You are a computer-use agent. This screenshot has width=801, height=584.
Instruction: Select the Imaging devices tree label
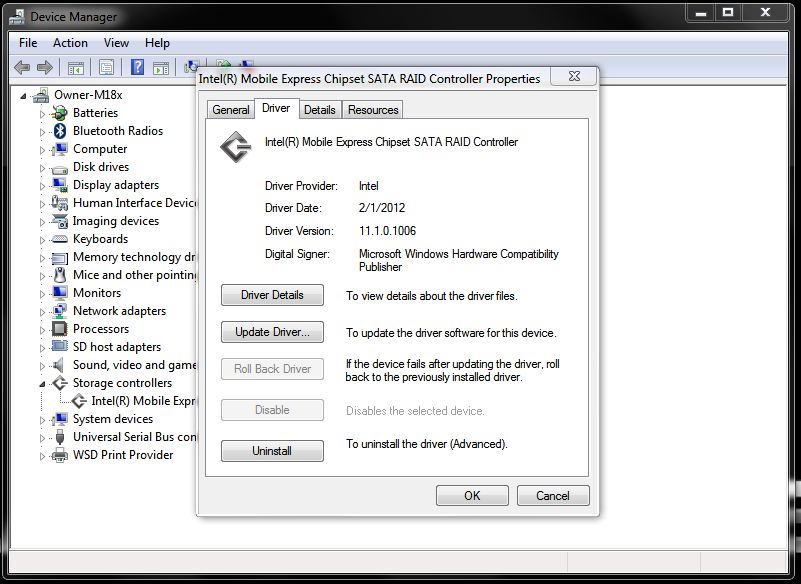tap(116, 221)
